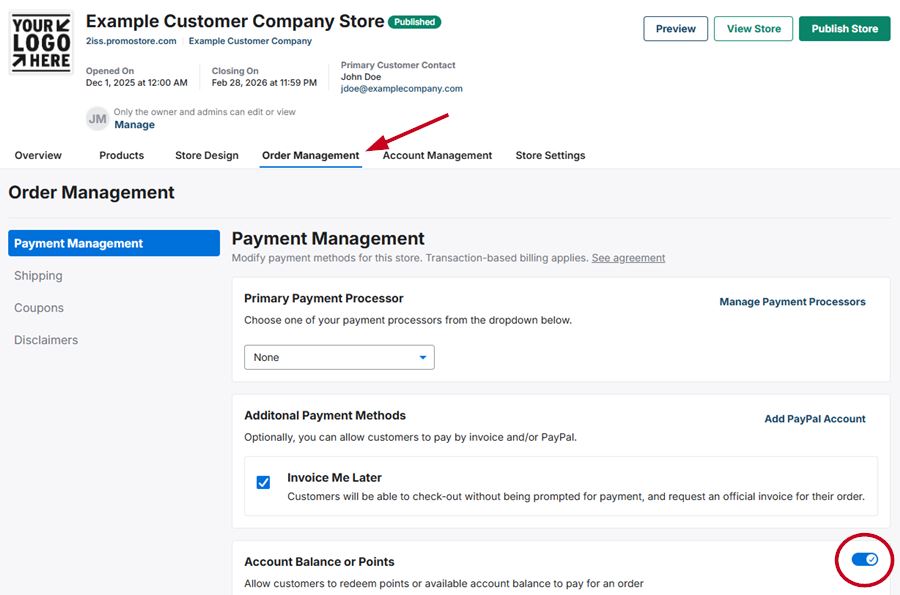
Task: Open Coupons in the sidebar menu
Action: [39, 308]
